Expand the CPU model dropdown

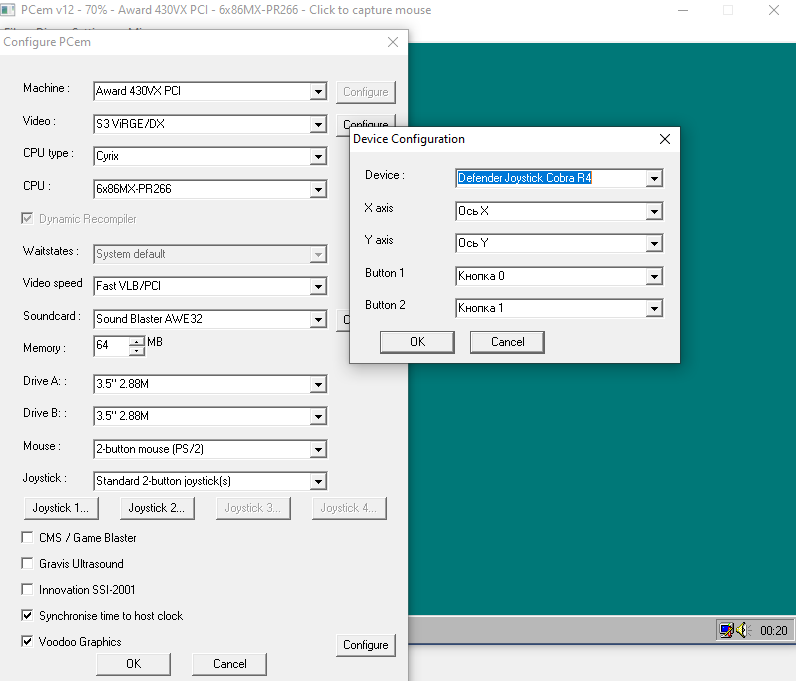[318, 189]
